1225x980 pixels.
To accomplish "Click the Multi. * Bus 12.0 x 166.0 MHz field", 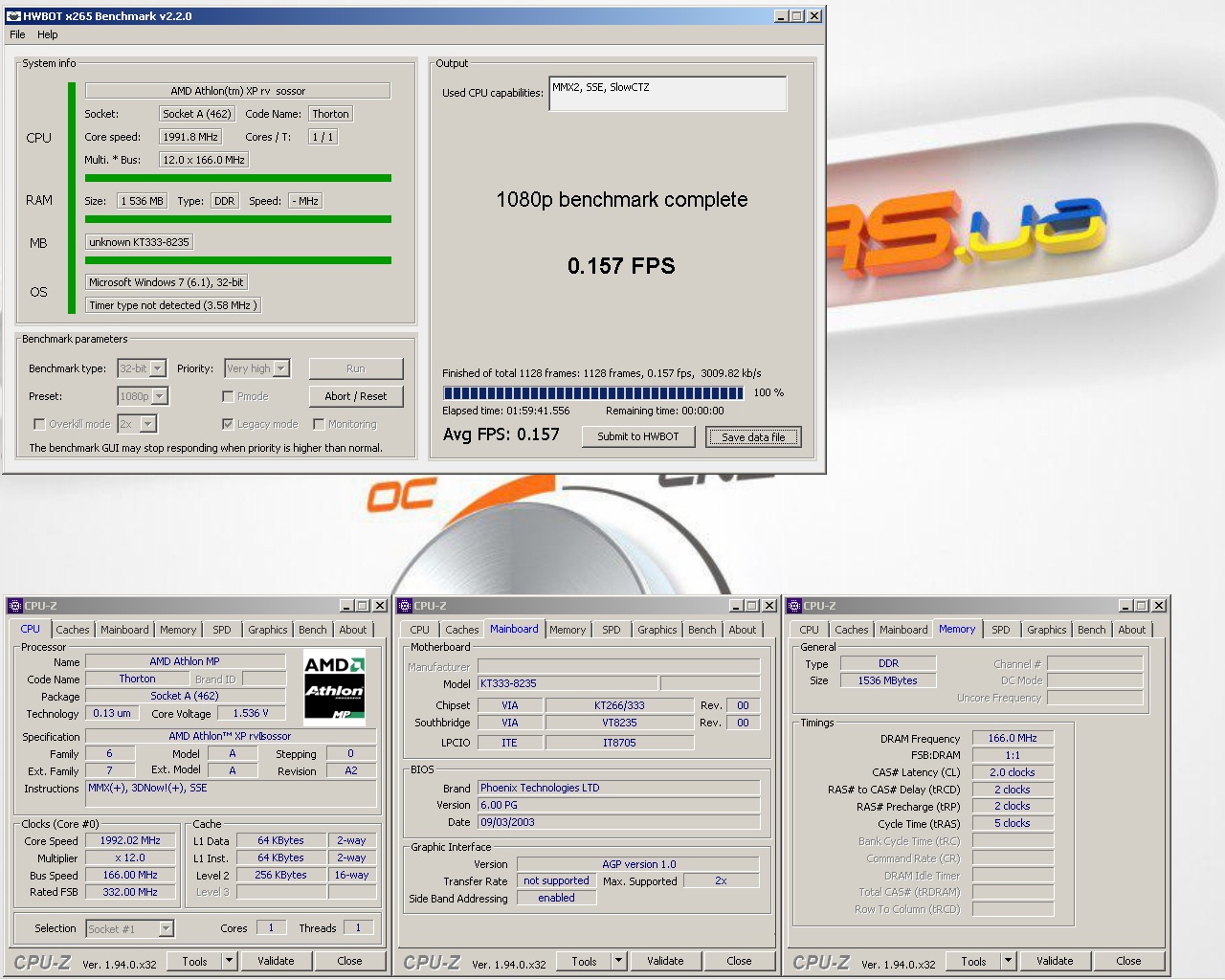I will (x=203, y=160).
